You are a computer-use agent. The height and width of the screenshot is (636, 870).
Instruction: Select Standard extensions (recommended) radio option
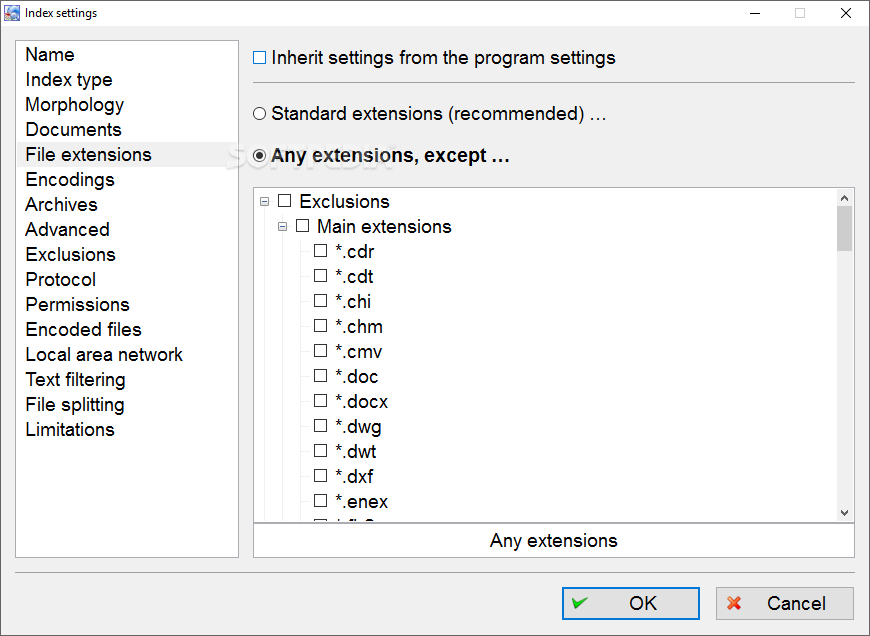[x=259, y=114]
